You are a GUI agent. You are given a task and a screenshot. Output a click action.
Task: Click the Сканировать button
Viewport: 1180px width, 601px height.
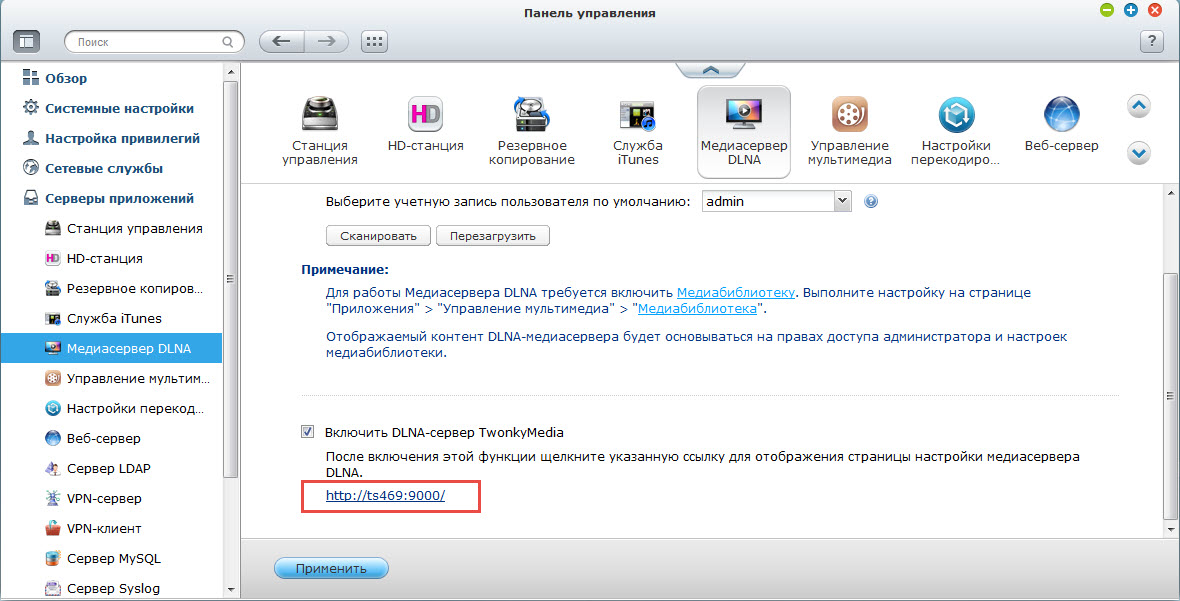pyautogui.click(x=378, y=235)
